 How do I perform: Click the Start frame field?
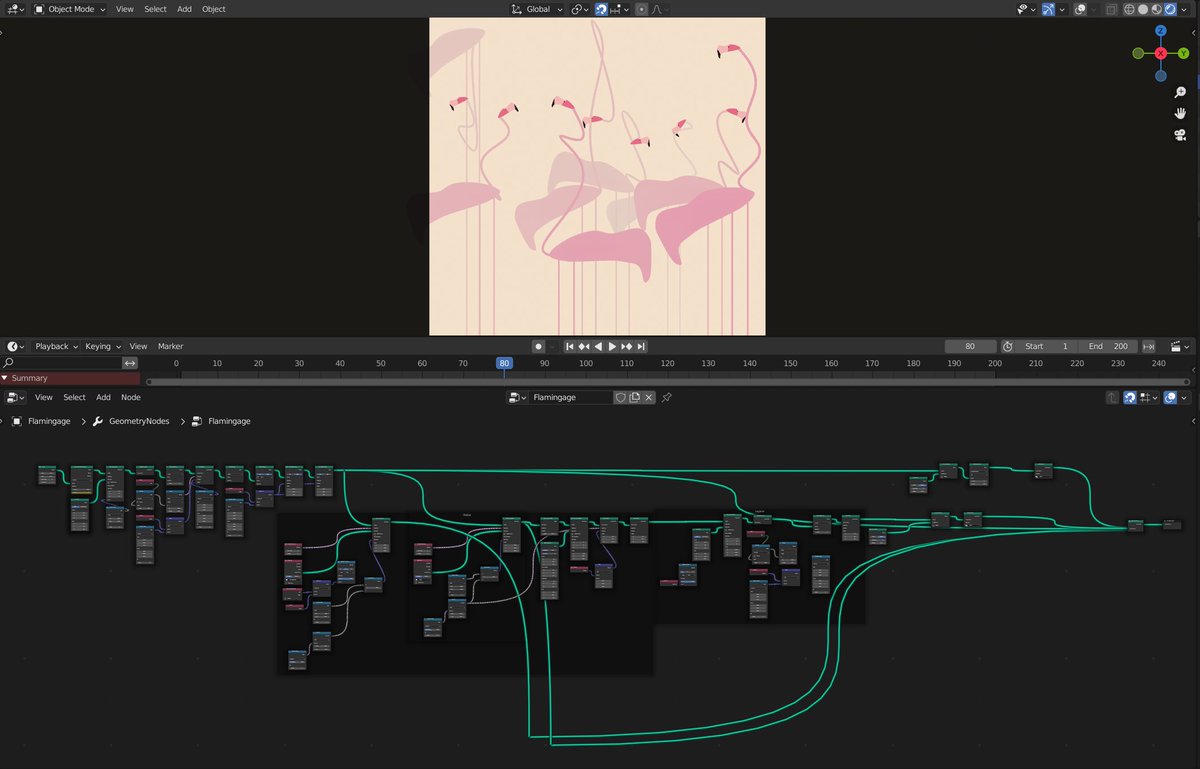coord(1046,346)
